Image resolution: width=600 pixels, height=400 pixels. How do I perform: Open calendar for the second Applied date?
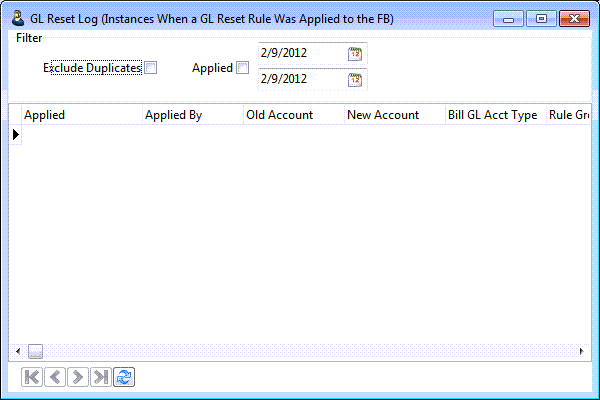tap(355, 80)
